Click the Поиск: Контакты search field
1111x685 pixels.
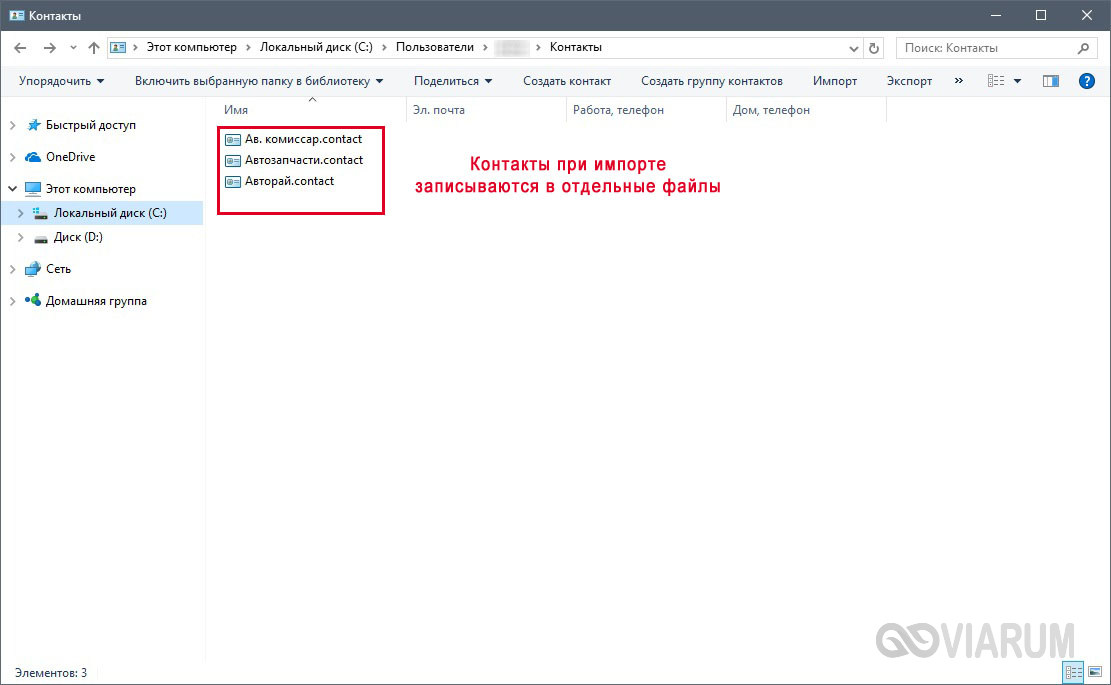pyautogui.click(x=985, y=48)
